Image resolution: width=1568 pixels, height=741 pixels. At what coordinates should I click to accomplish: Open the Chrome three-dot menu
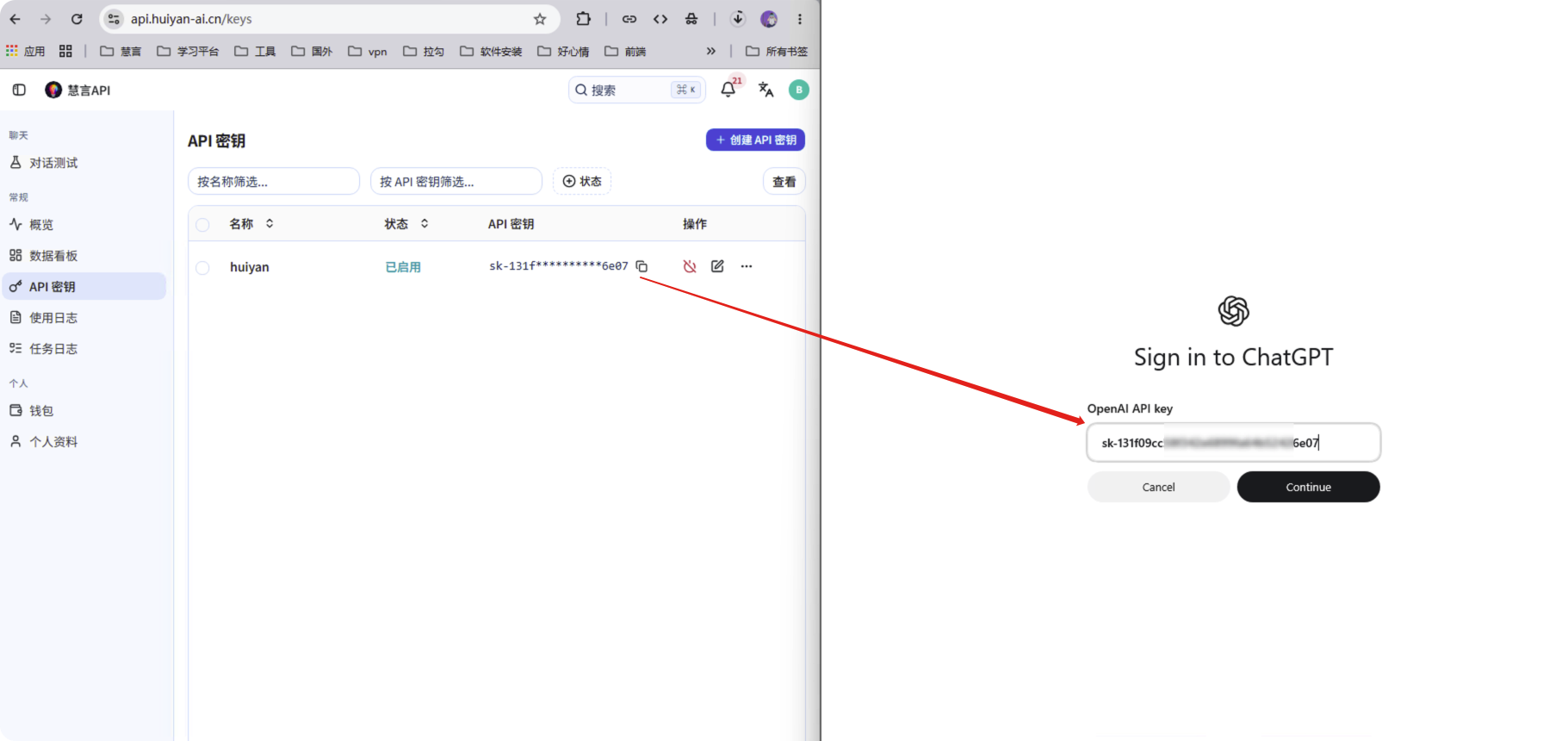pyautogui.click(x=800, y=19)
